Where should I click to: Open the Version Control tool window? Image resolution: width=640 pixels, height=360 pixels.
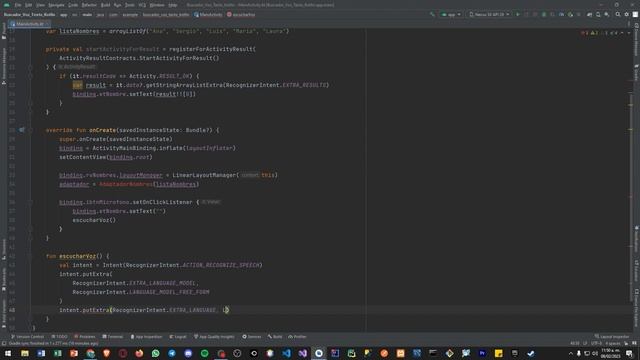pos(27,337)
